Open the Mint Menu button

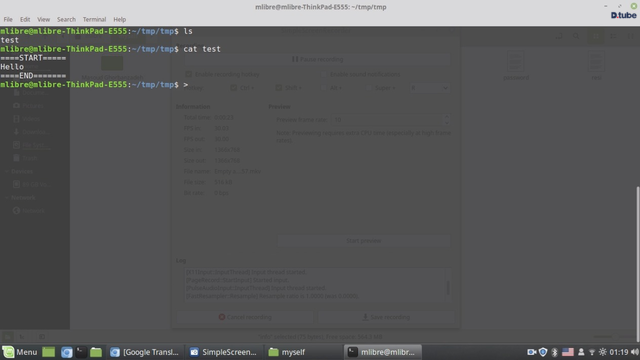pyautogui.click(x=20, y=352)
